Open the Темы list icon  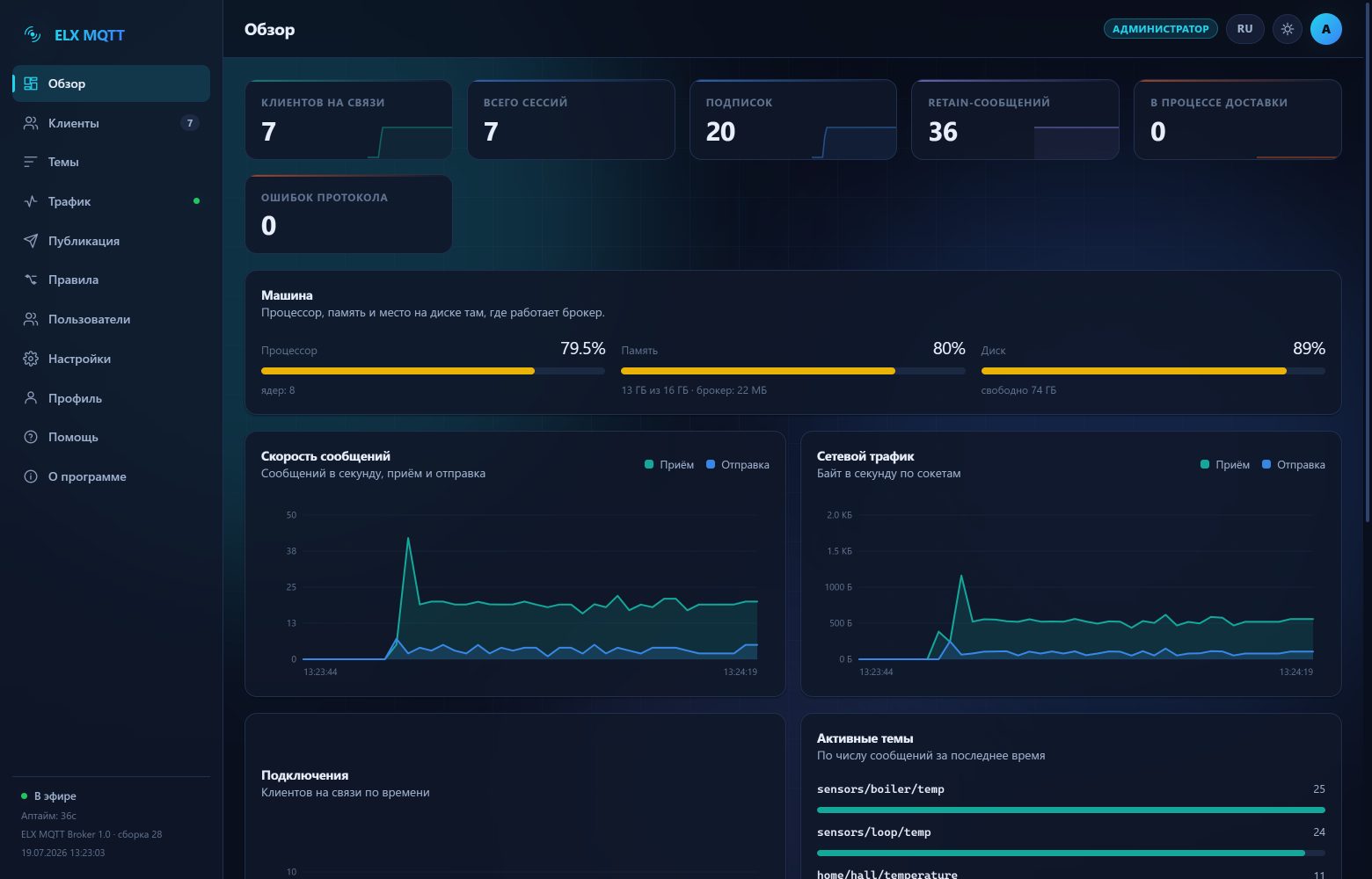pos(31,162)
